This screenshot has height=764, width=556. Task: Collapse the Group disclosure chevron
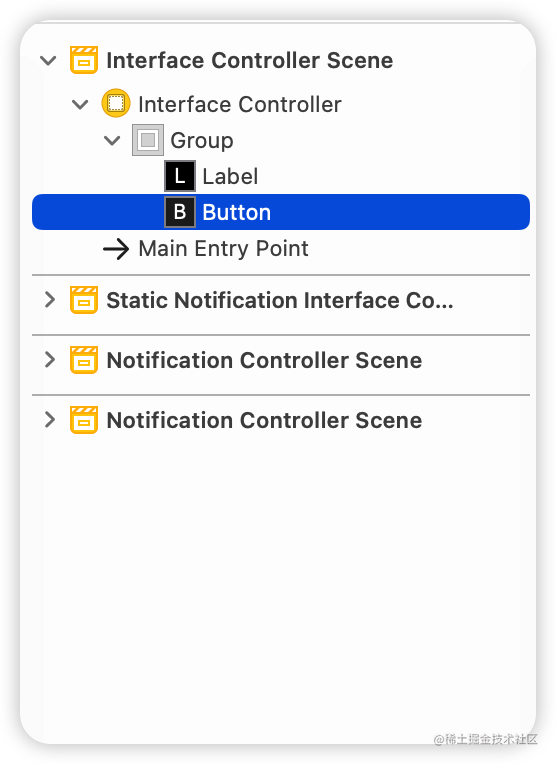[x=112, y=140]
